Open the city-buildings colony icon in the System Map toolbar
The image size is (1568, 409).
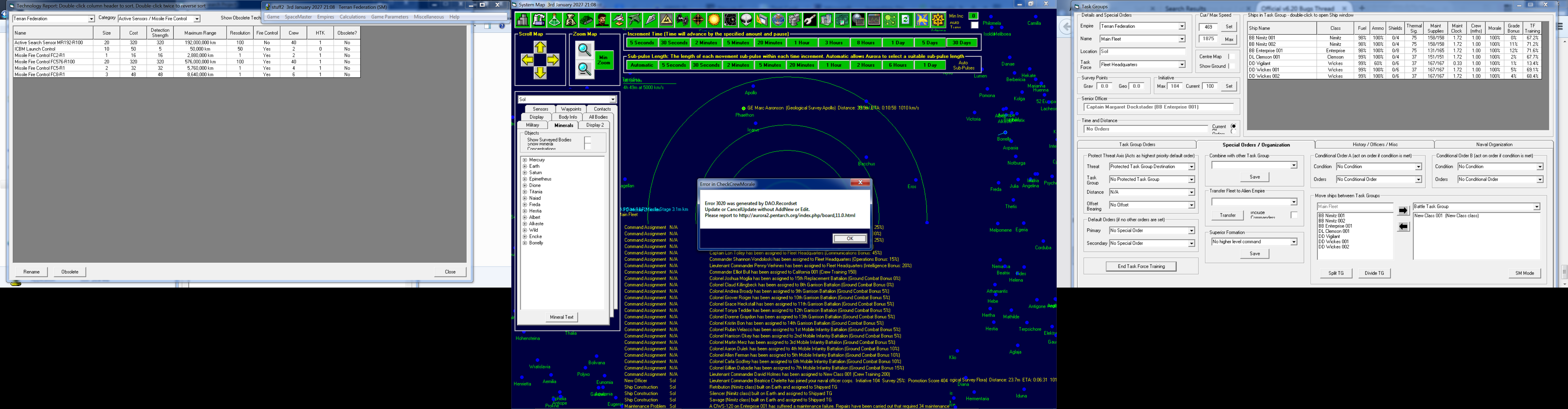point(523,20)
